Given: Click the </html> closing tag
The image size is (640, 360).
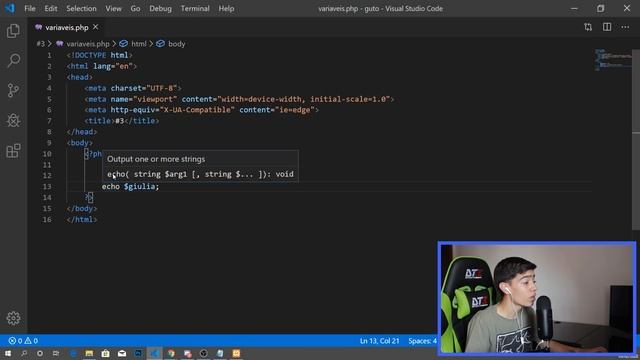Looking at the screenshot, I should (82, 220).
